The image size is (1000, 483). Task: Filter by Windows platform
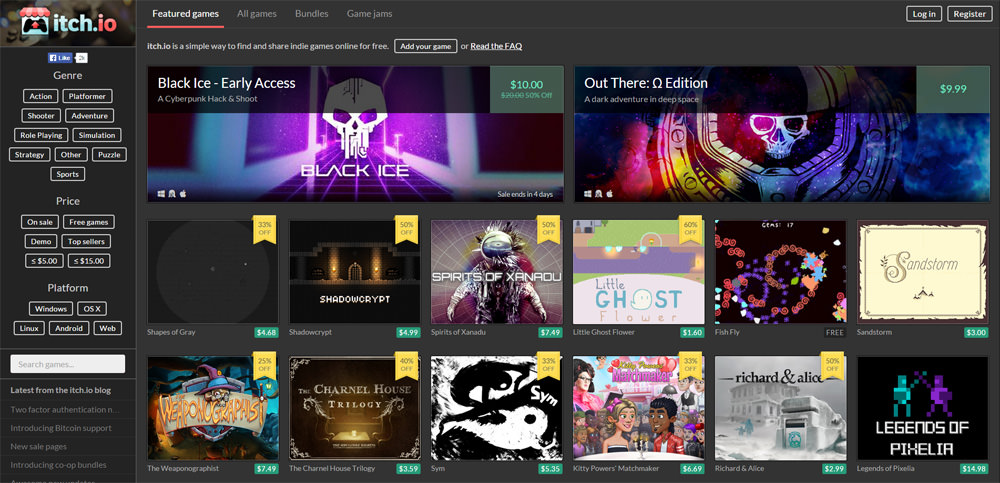point(50,309)
